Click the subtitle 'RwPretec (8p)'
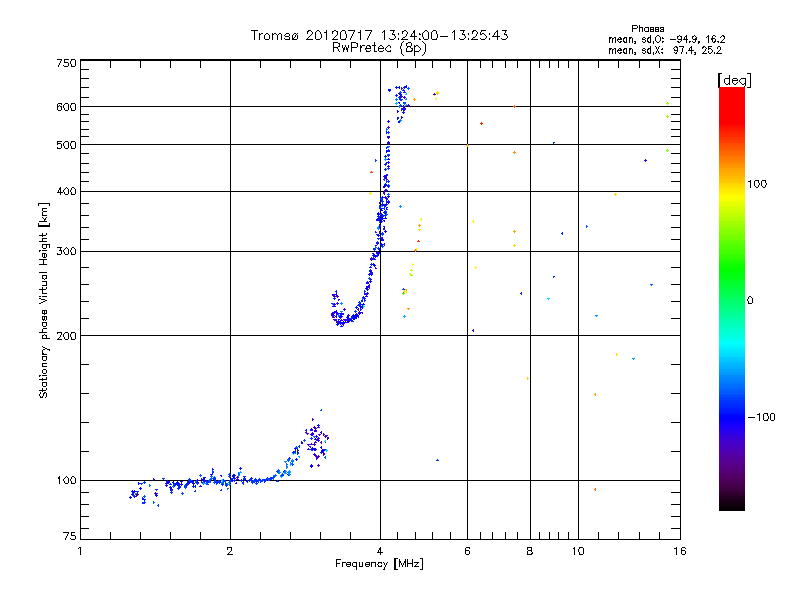800x600 pixels. tap(379, 48)
